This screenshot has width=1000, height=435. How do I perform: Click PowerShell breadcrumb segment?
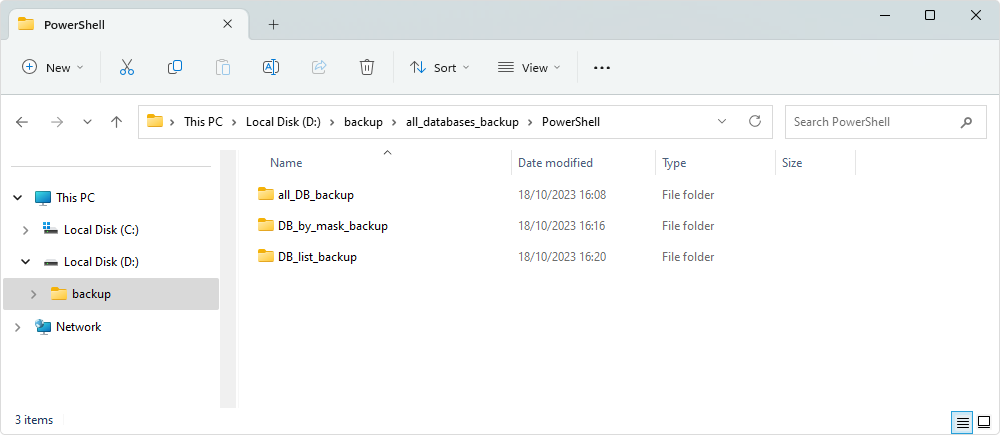pyautogui.click(x=571, y=121)
